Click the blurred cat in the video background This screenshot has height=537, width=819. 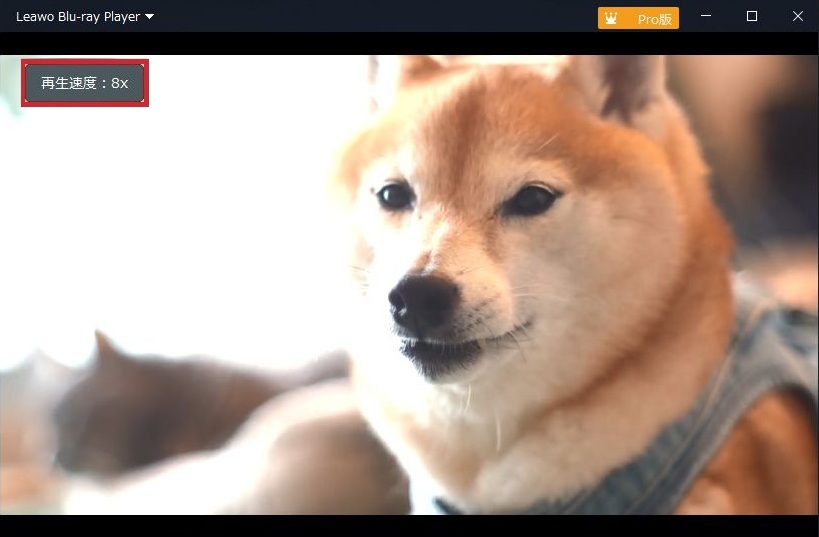[x=150, y=400]
